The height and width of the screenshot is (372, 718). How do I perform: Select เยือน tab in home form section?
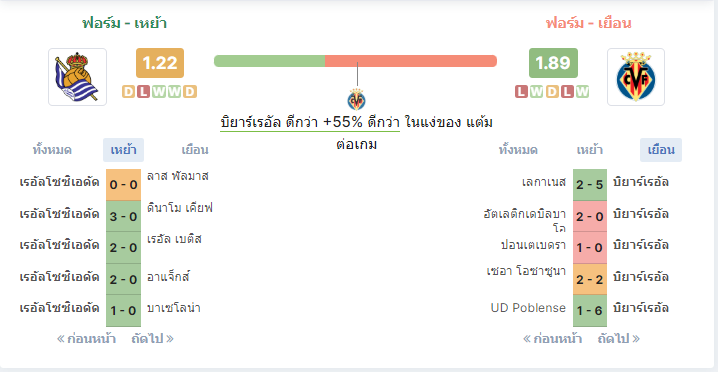(x=195, y=150)
